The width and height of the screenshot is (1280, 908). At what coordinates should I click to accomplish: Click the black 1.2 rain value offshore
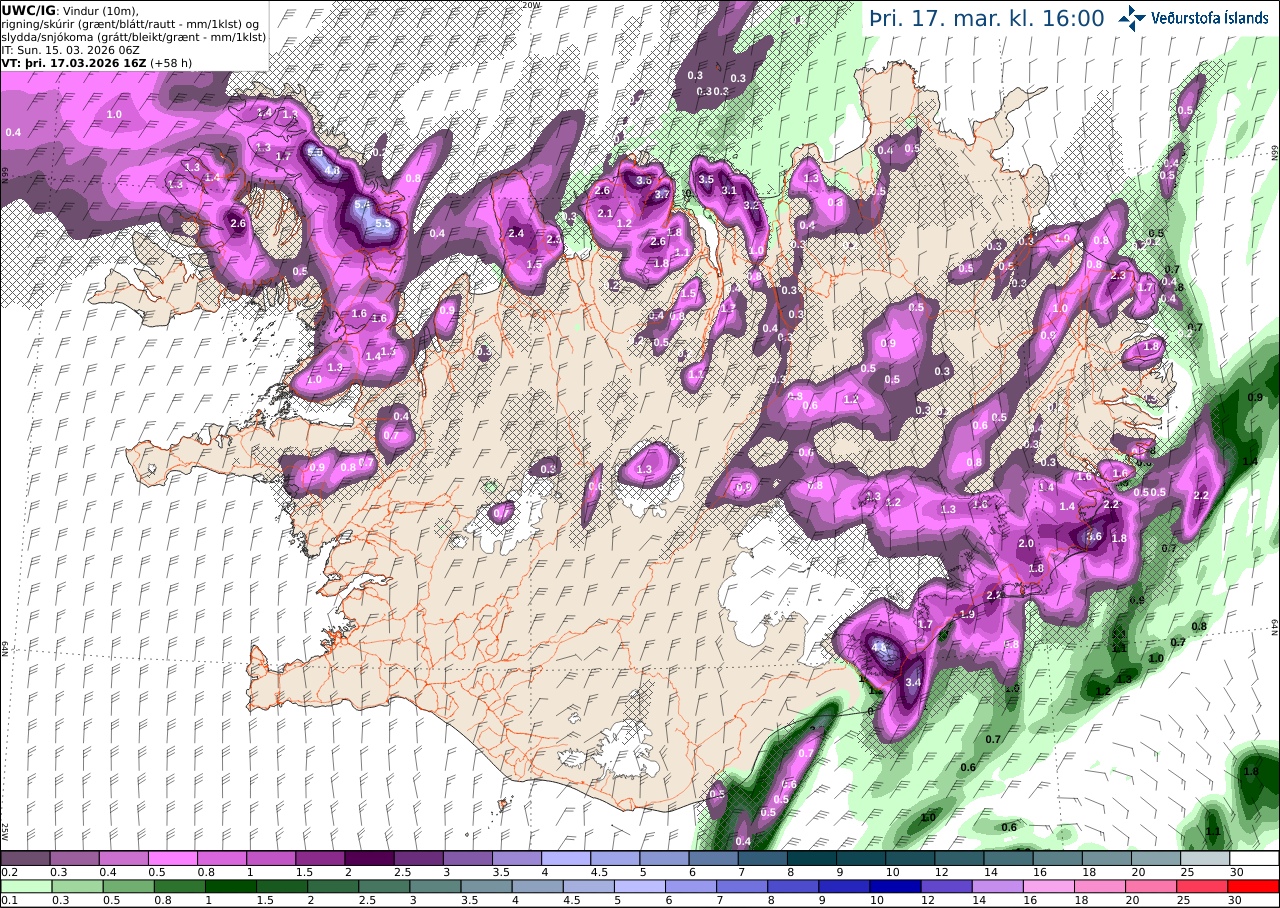(x=1103, y=691)
